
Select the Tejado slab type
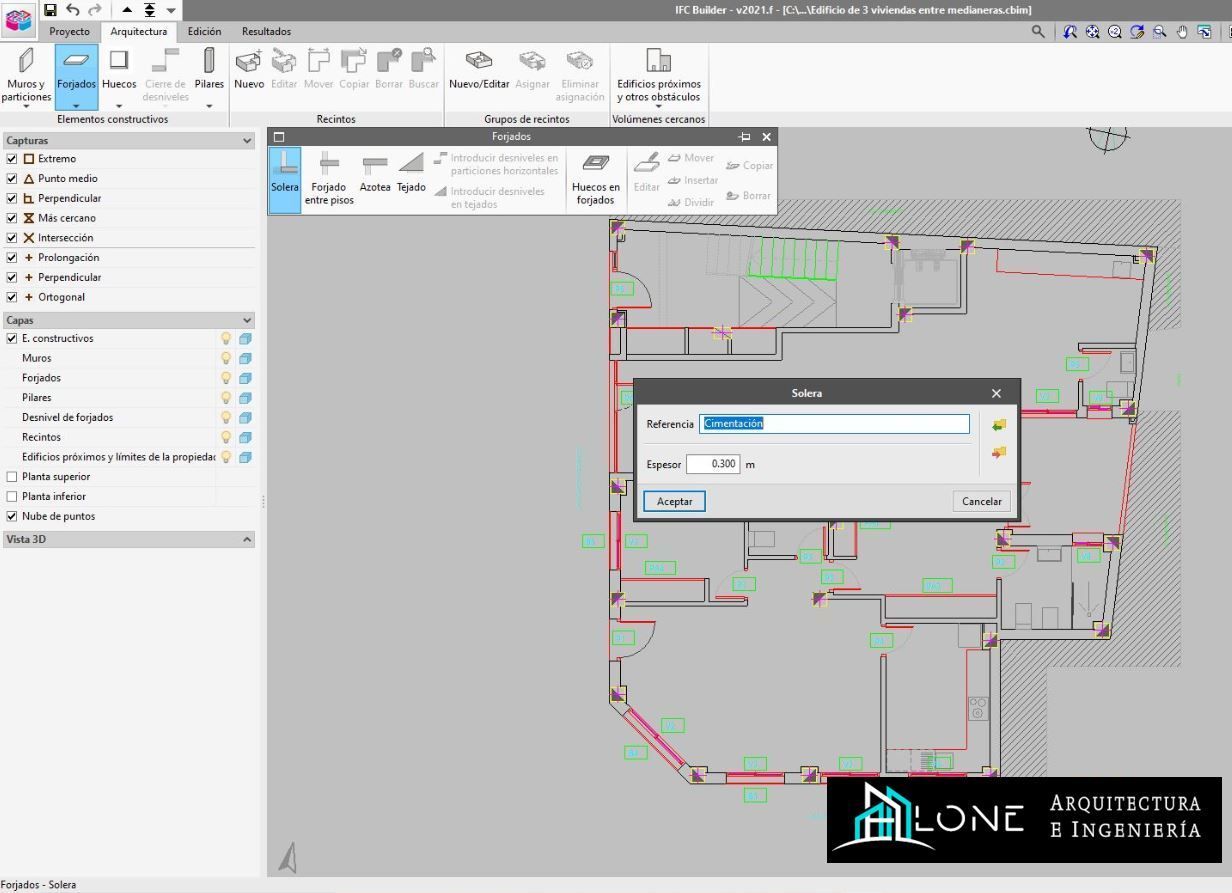pos(411,173)
